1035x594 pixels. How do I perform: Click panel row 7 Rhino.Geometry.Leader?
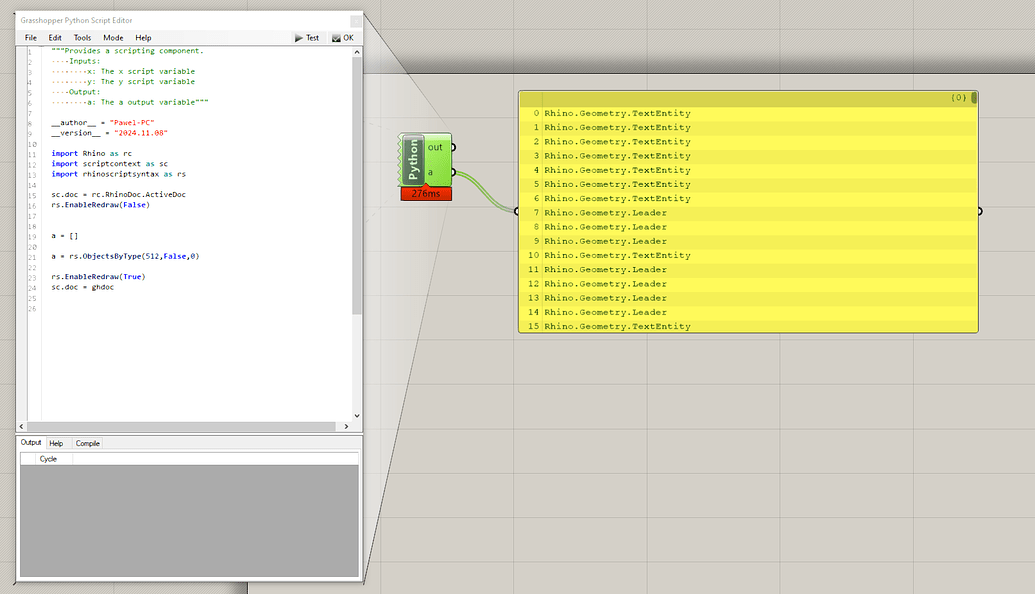747,213
